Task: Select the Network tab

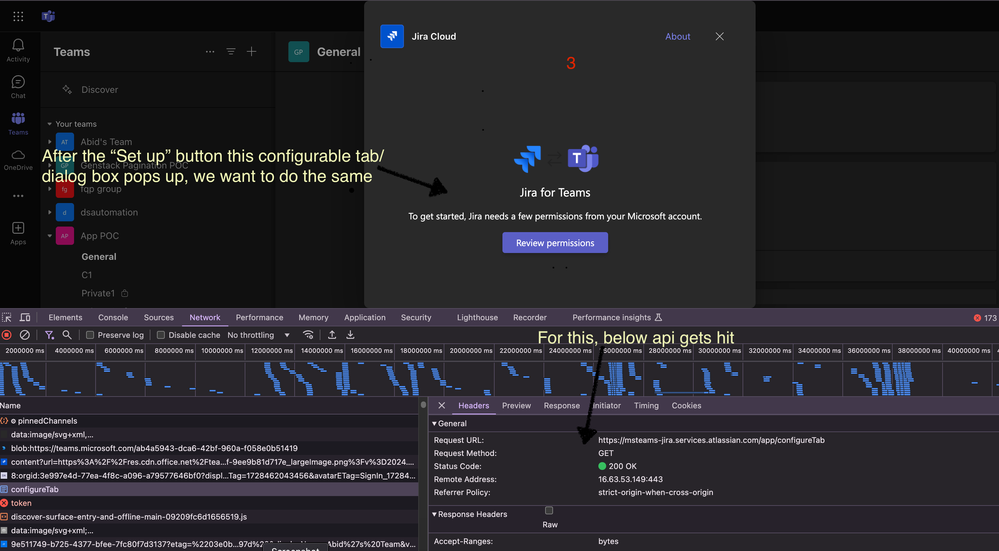Action: pos(205,317)
